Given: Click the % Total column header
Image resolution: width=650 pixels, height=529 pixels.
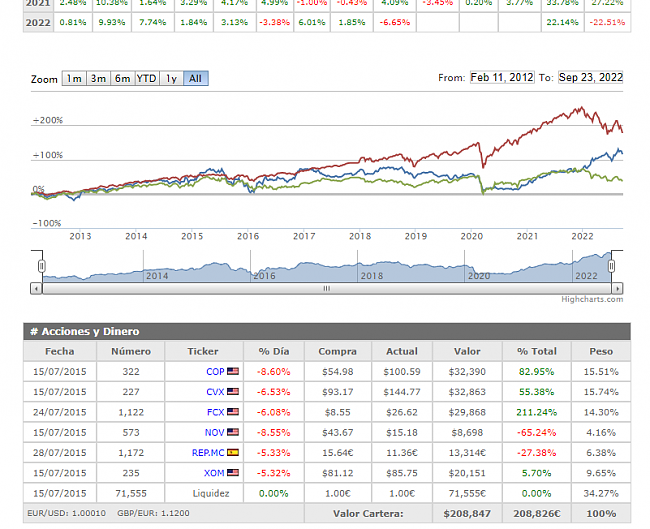Looking at the screenshot, I should click(x=536, y=351).
